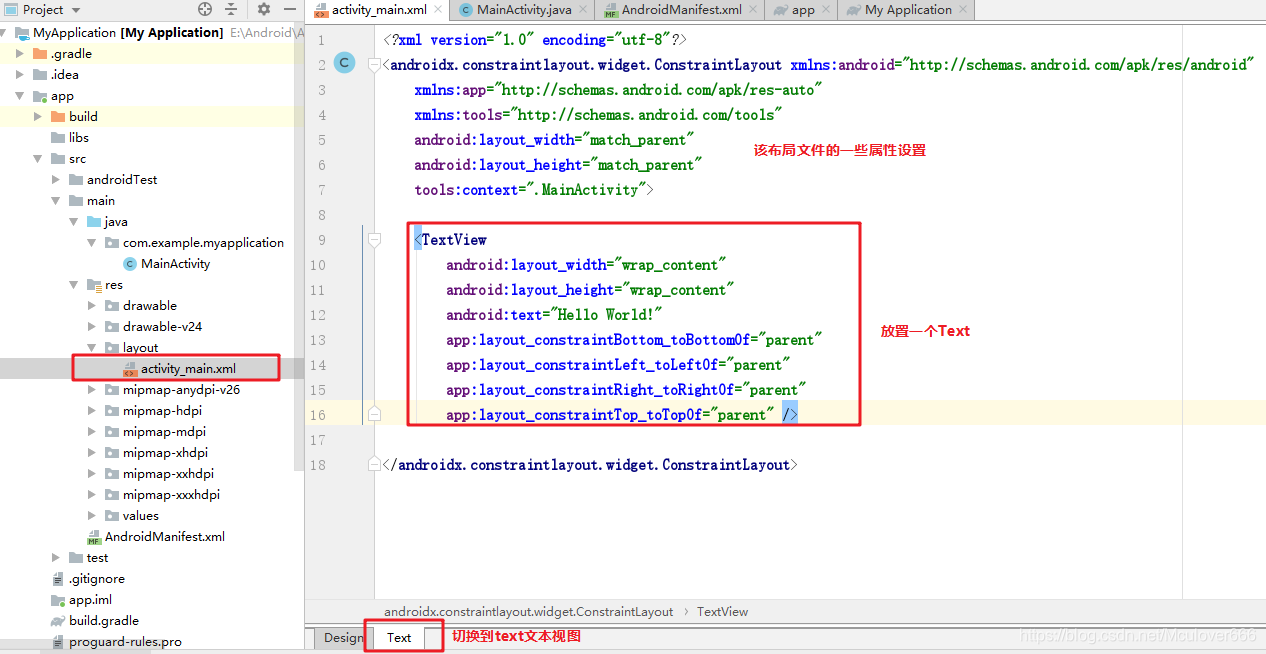Close the activity_main.xml editor tab
1266x654 pixels.
click(439, 10)
